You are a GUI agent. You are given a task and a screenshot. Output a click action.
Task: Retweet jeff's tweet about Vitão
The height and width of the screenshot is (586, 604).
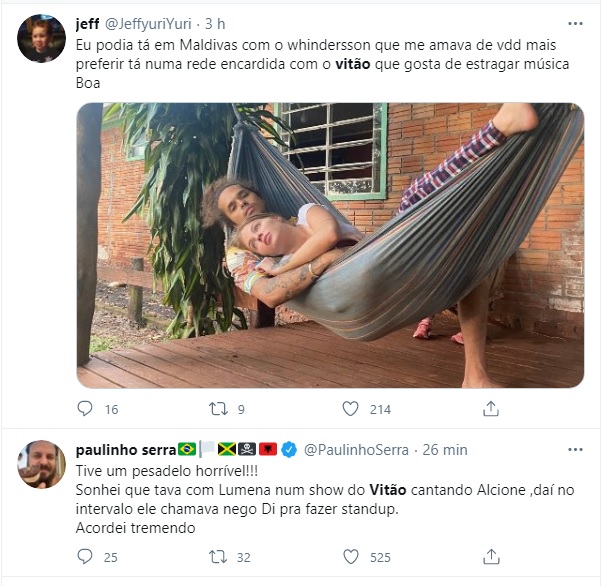click(x=219, y=409)
